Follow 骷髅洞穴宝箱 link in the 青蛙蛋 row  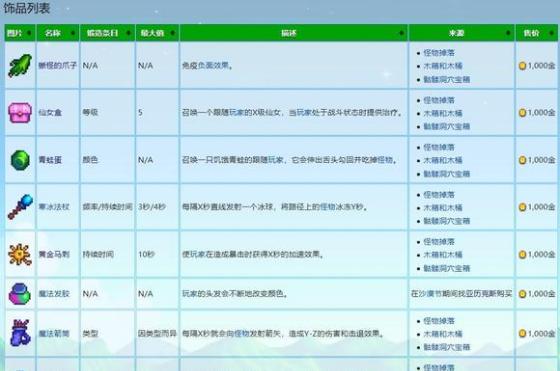(446, 174)
